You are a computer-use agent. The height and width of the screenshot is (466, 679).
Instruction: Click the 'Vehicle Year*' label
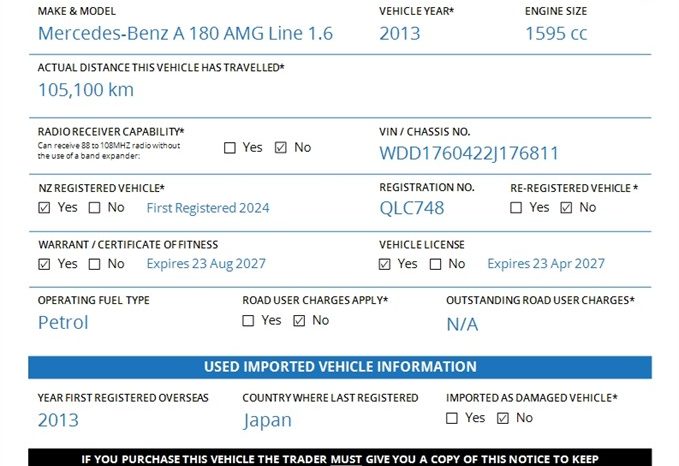click(417, 11)
